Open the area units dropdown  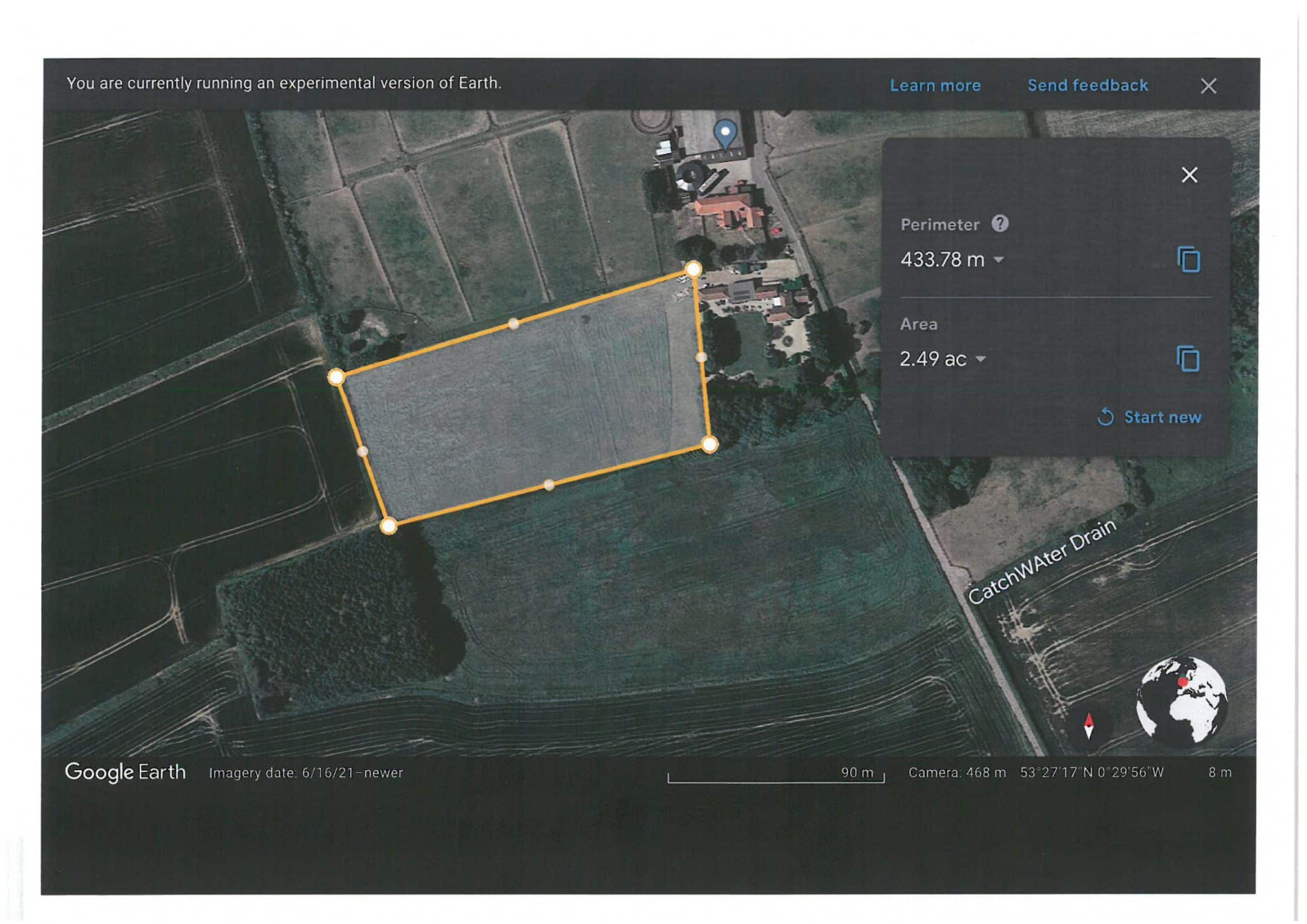coord(981,359)
